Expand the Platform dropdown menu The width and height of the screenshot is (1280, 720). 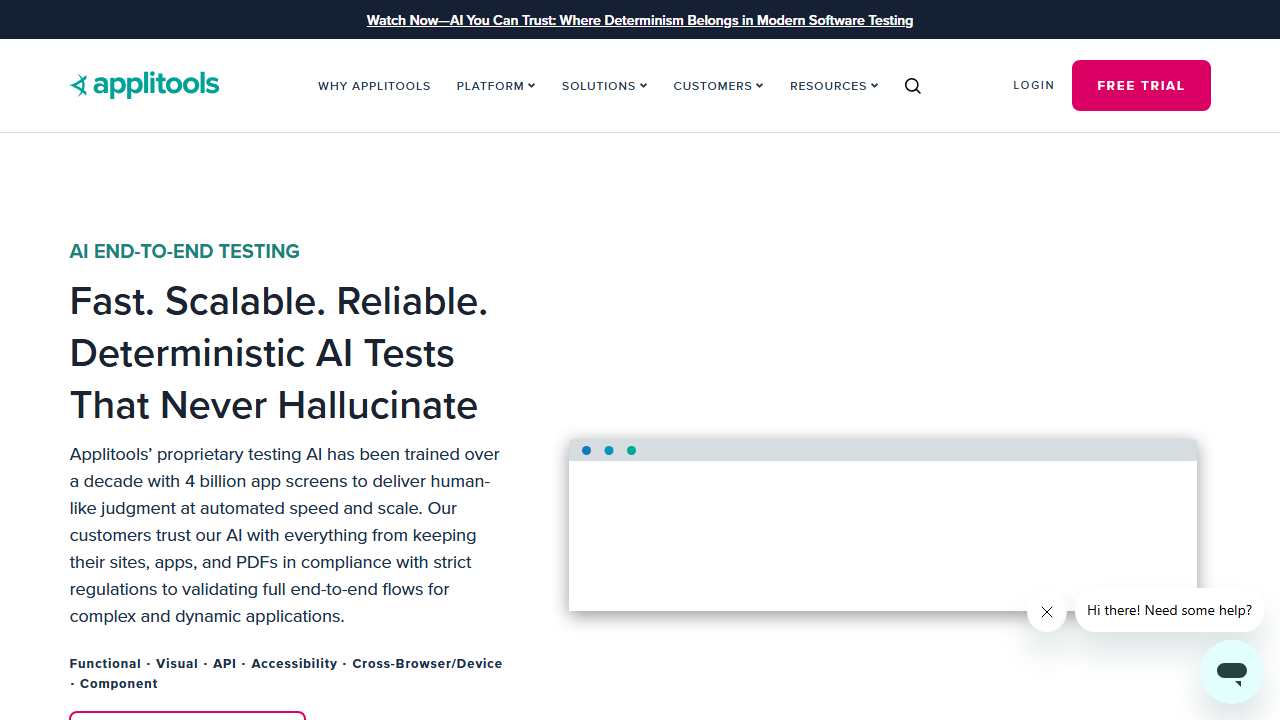pos(495,86)
